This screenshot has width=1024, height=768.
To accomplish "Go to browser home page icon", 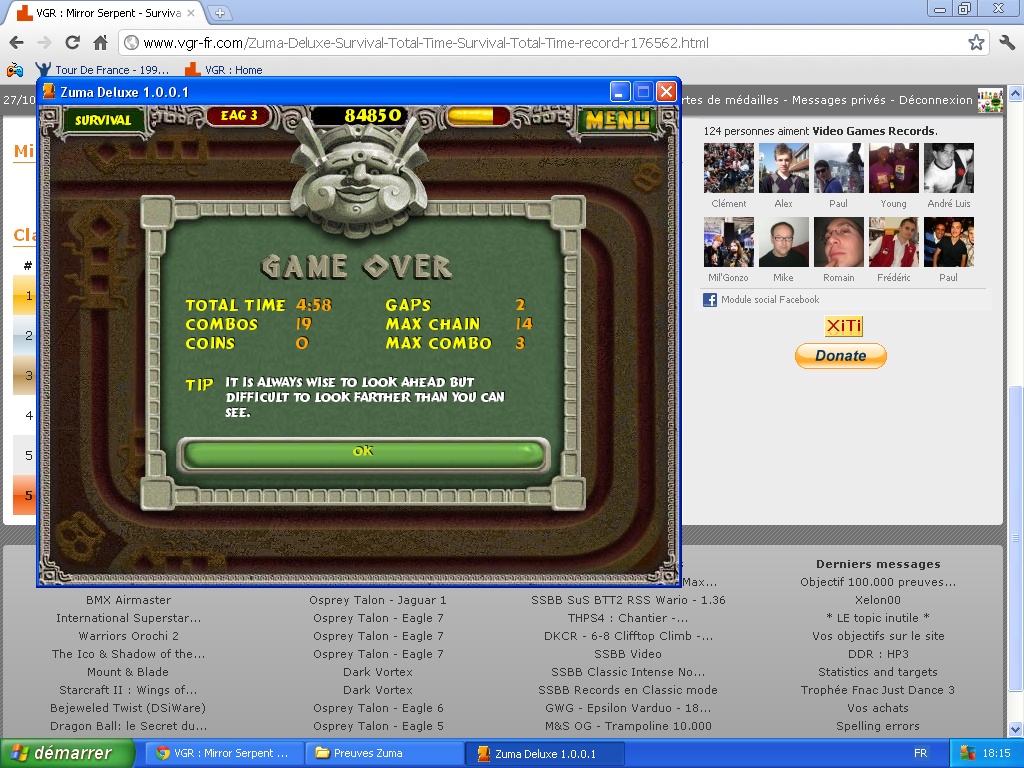I will tap(100, 43).
